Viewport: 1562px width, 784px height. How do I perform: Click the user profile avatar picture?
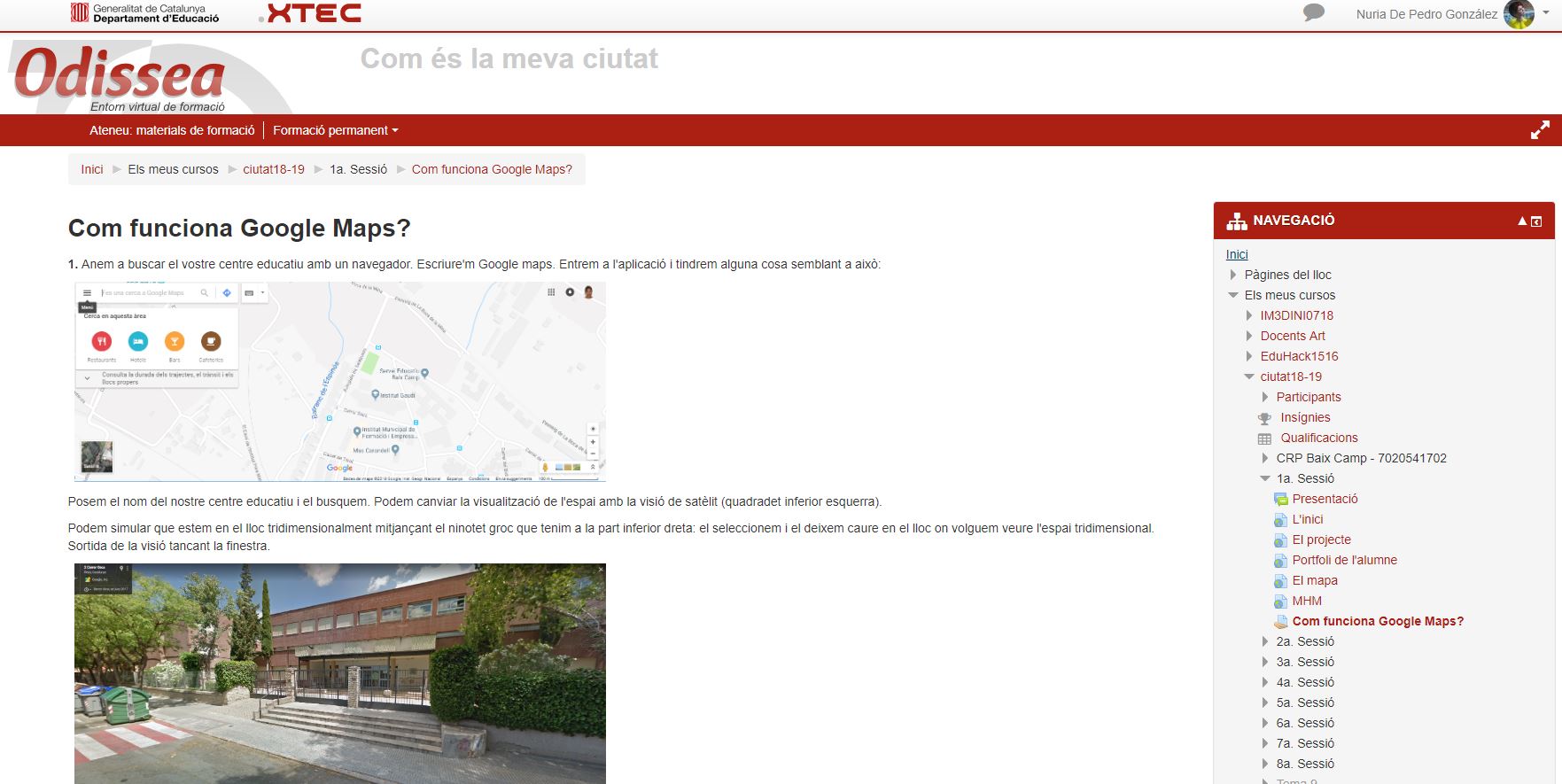pyautogui.click(x=1519, y=14)
